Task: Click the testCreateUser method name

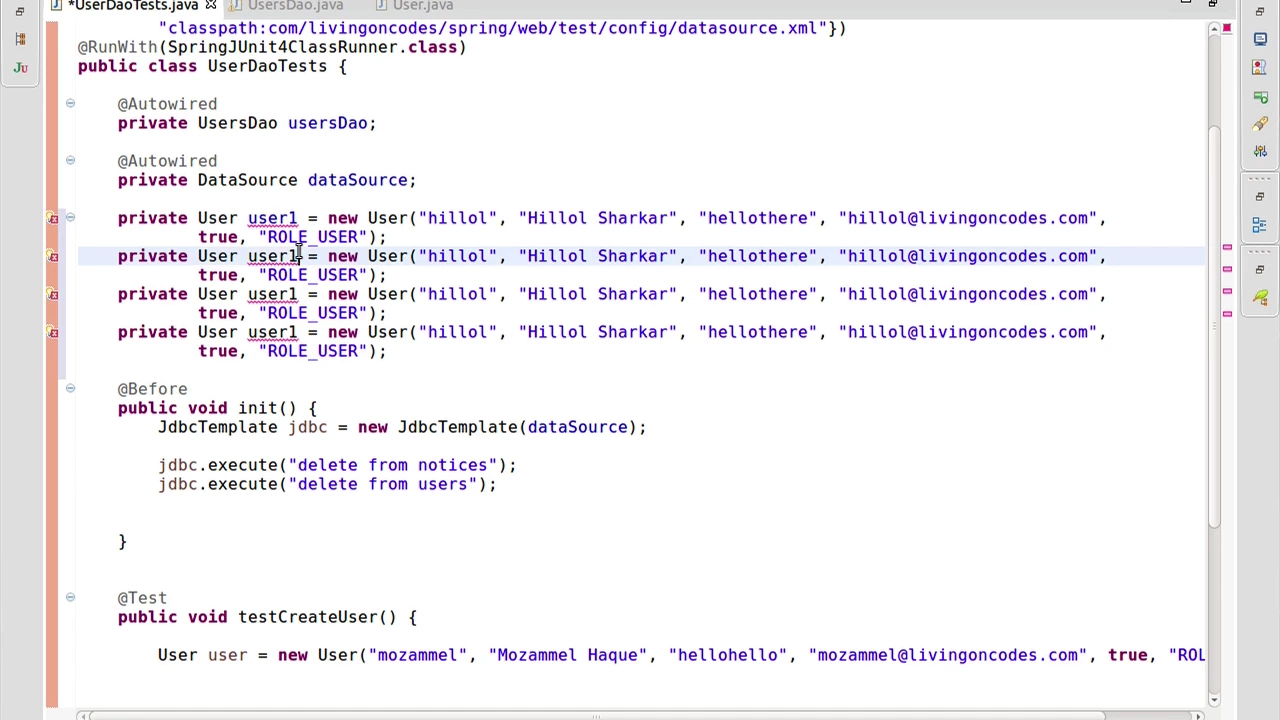Action: tap(307, 617)
